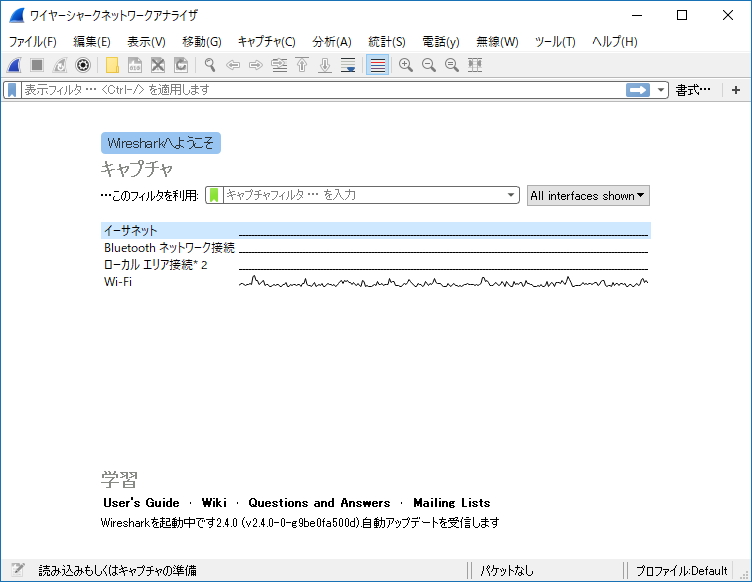The image size is (752, 582).
Task: Click the find packet magnifier icon
Action: pyautogui.click(x=210, y=65)
